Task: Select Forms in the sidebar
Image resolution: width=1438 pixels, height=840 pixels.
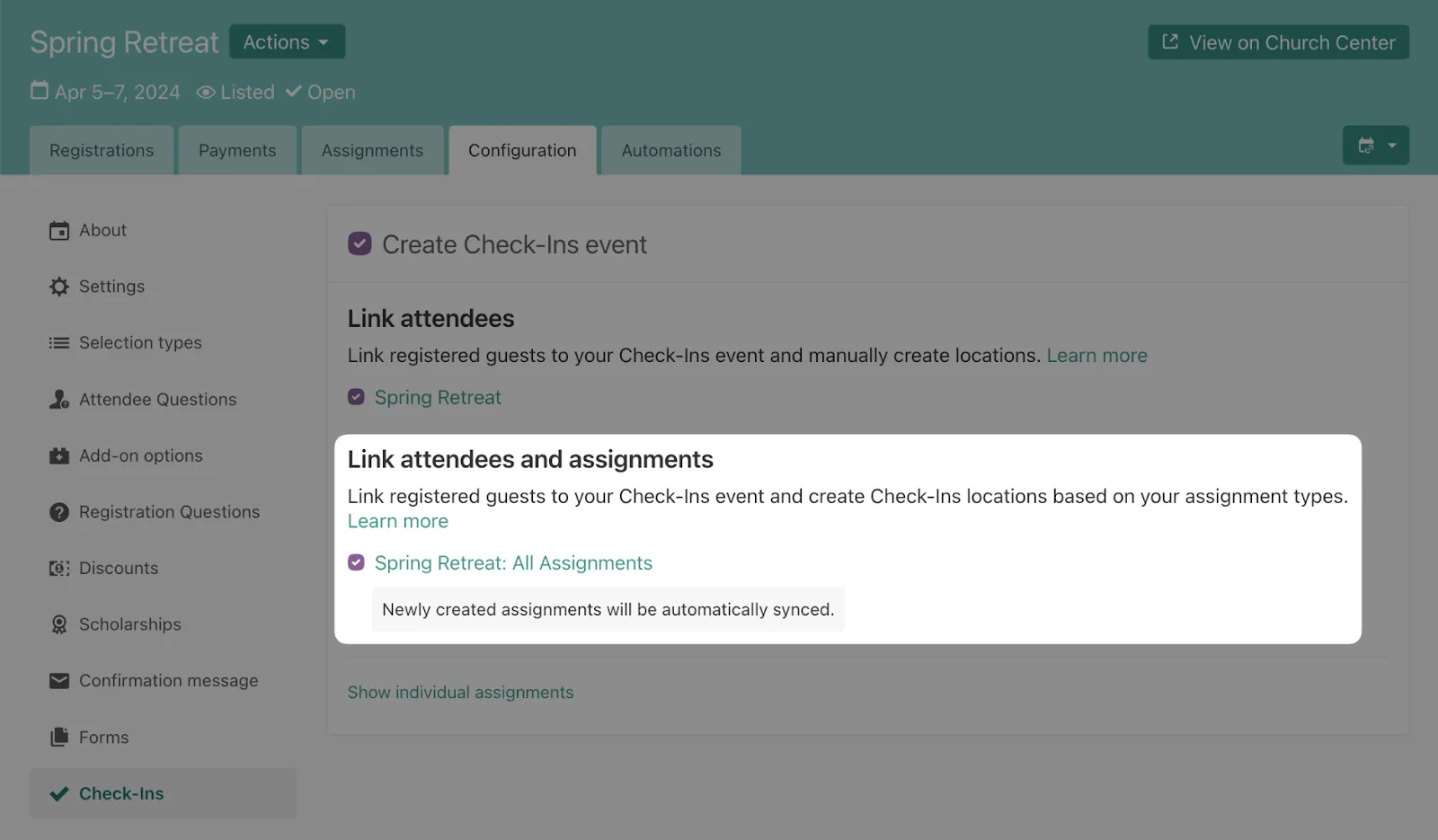Action: (x=103, y=738)
